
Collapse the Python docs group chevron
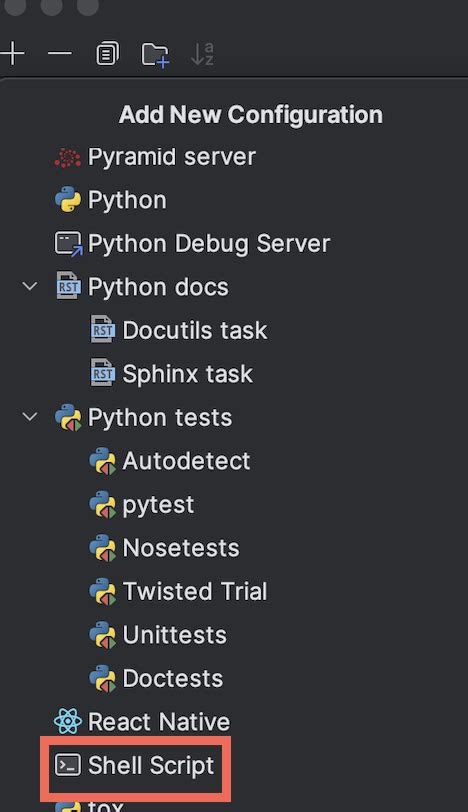tap(30, 286)
